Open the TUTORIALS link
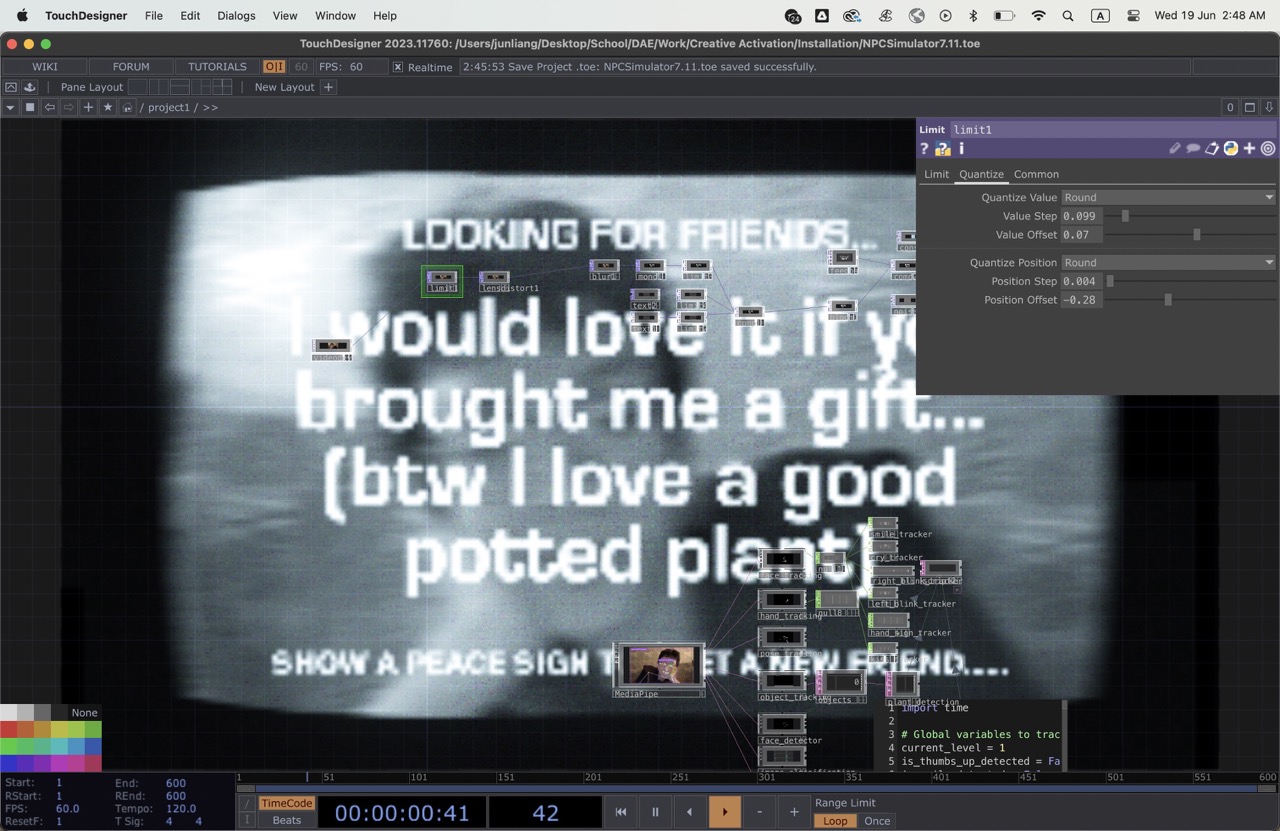Viewport: 1280px width, 831px height. (217, 67)
